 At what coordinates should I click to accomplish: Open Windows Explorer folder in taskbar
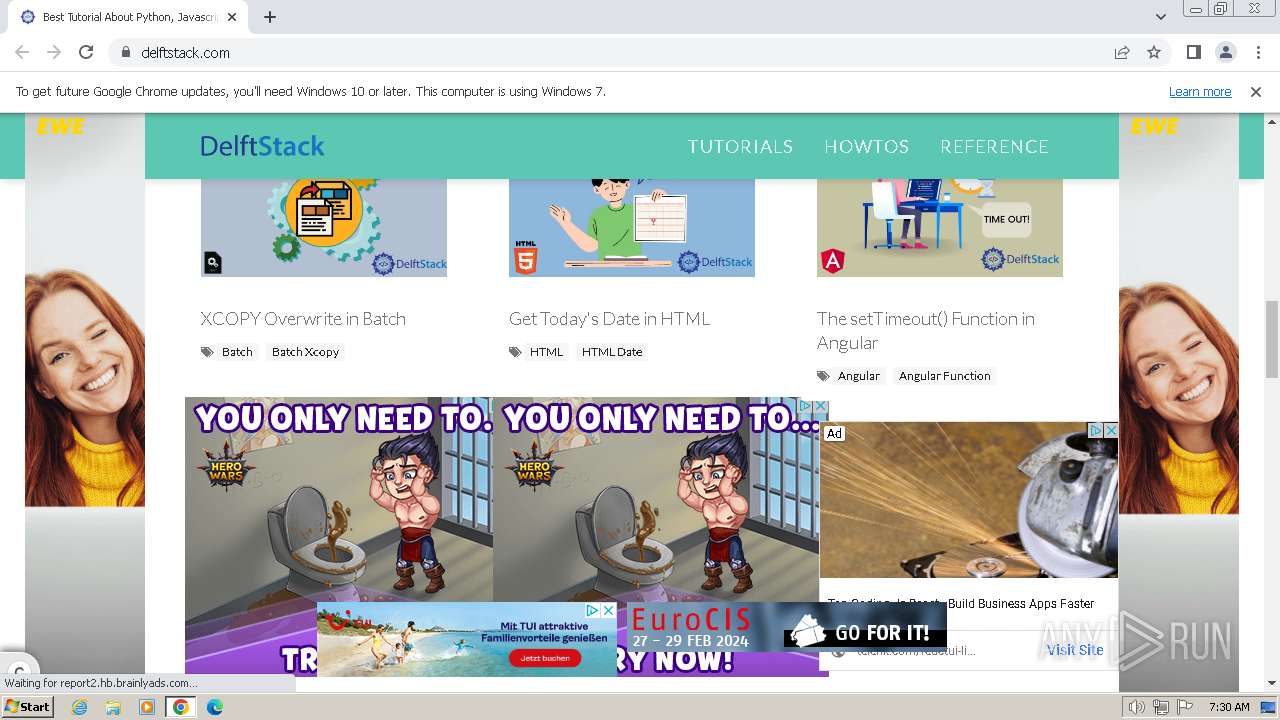pyautogui.click(x=113, y=707)
